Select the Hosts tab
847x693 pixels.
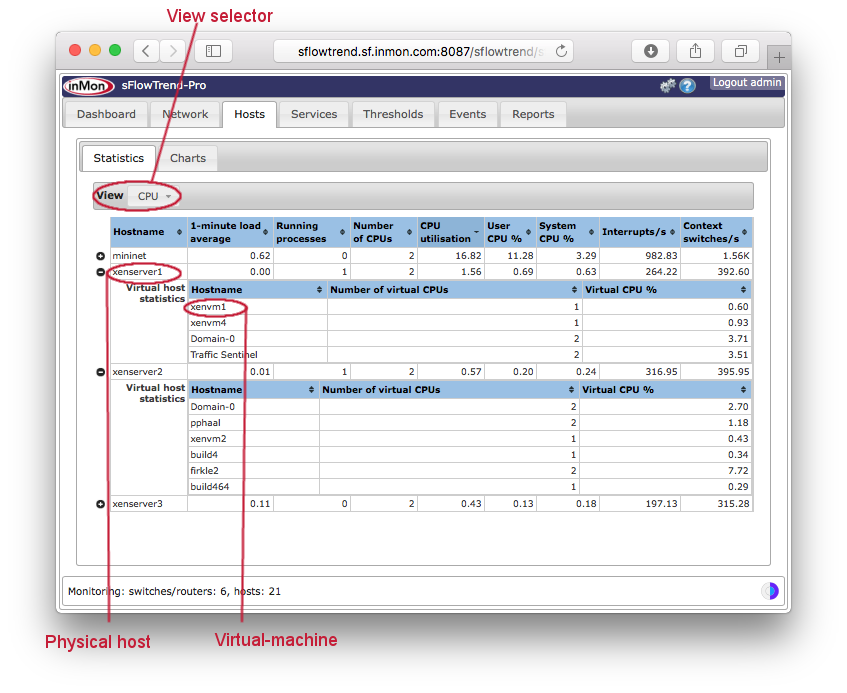(x=250, y=114)
